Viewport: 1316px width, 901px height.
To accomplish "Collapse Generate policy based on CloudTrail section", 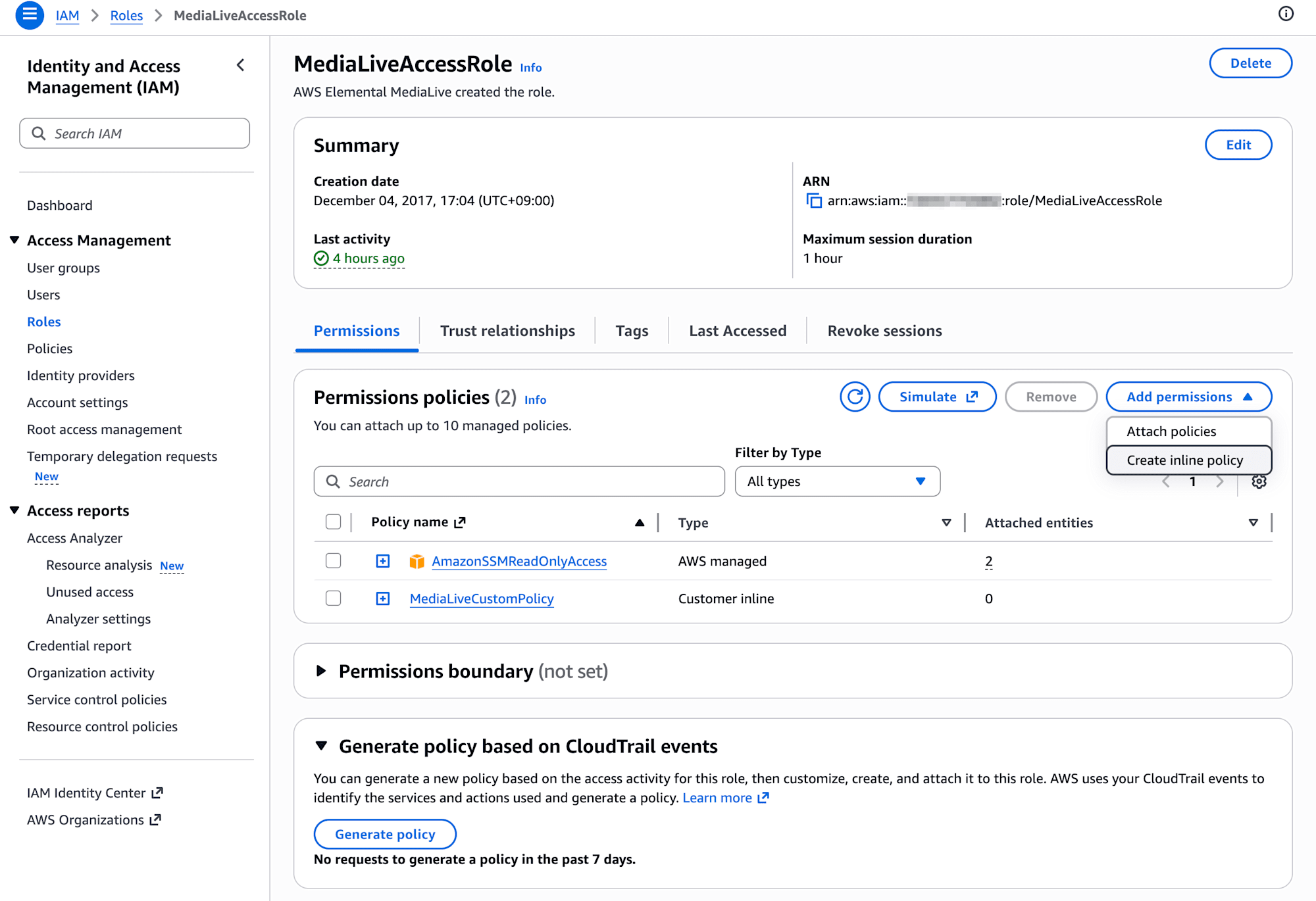I will [x=321, y=746].
